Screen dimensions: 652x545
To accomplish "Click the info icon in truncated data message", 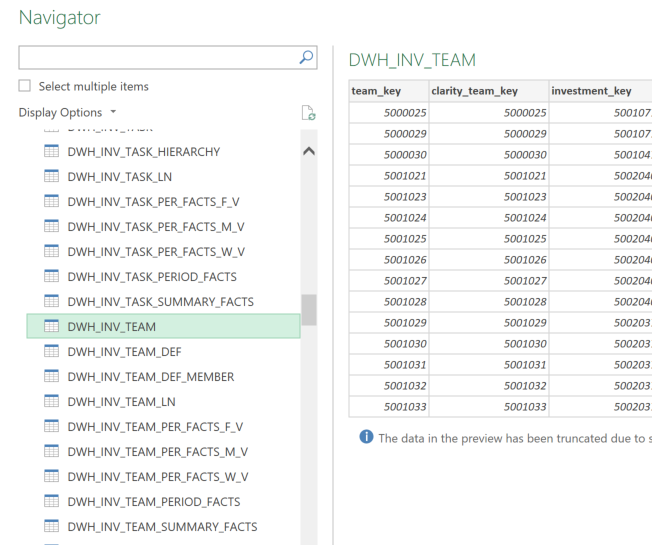I will tap(366, 439).
